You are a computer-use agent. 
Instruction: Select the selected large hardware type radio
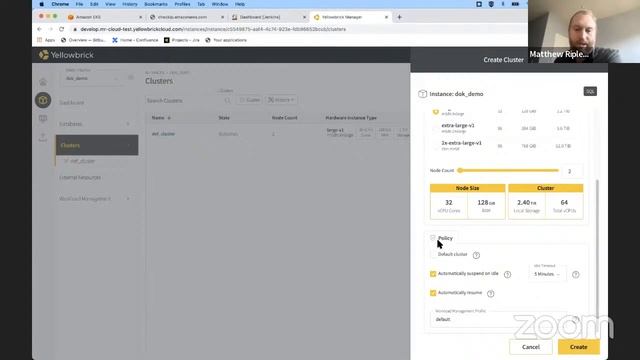pyautogui.click(x=436, y=111)
